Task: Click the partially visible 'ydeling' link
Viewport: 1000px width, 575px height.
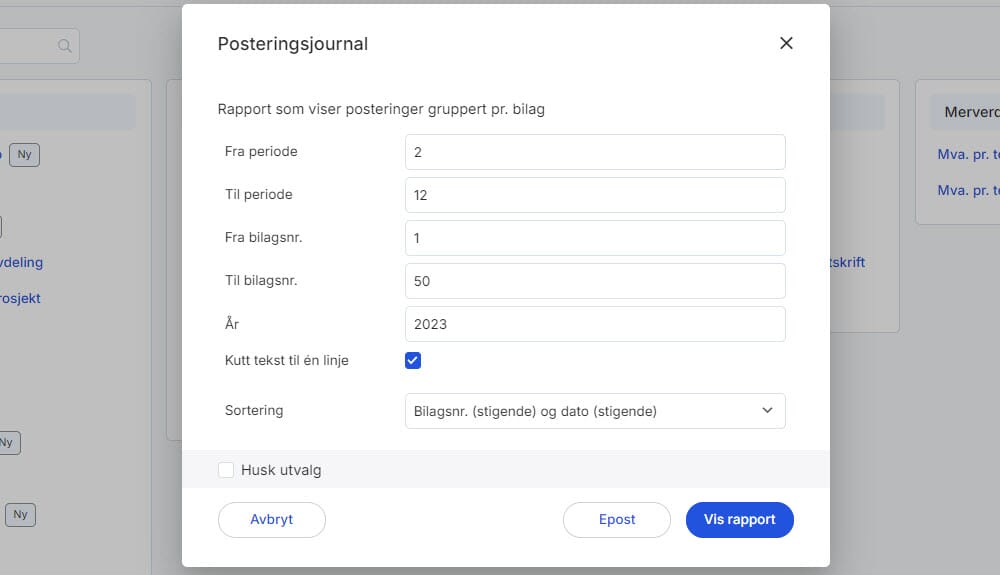Action: [x=21, y=262]
